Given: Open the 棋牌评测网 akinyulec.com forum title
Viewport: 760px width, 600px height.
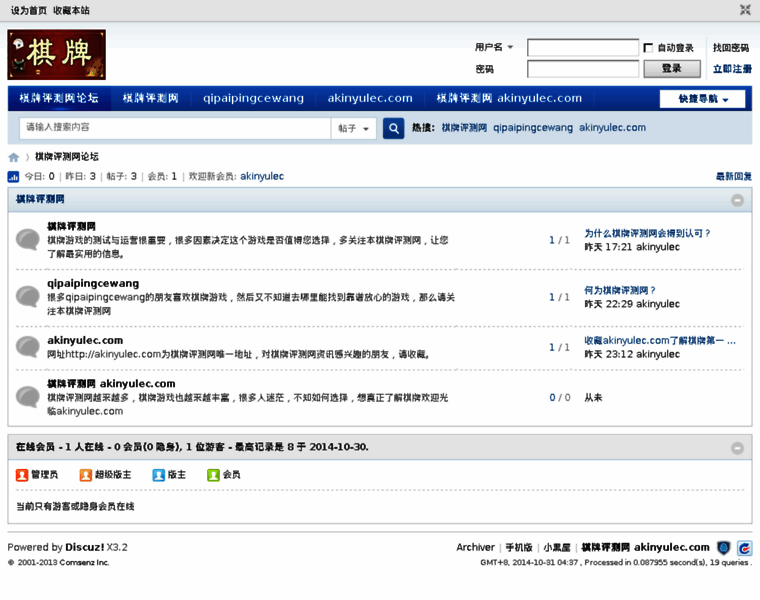Looking at the screenshot, I should pyautogui.click(x=111, y=384).
